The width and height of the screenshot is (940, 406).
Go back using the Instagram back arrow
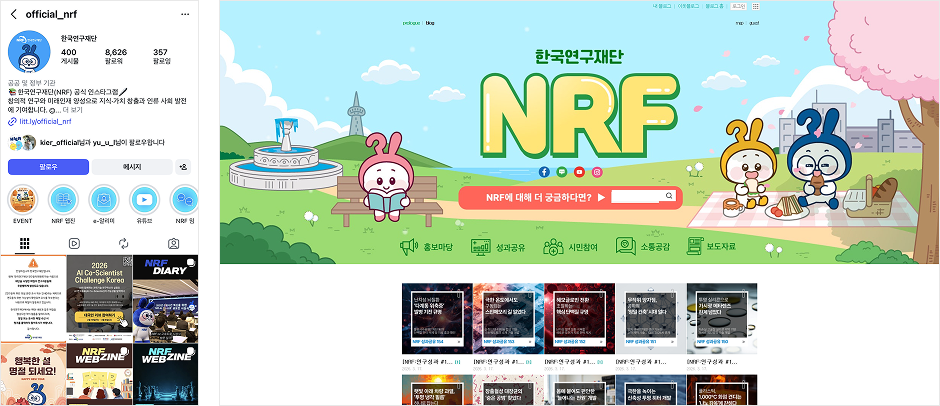[x=13, y=14]
